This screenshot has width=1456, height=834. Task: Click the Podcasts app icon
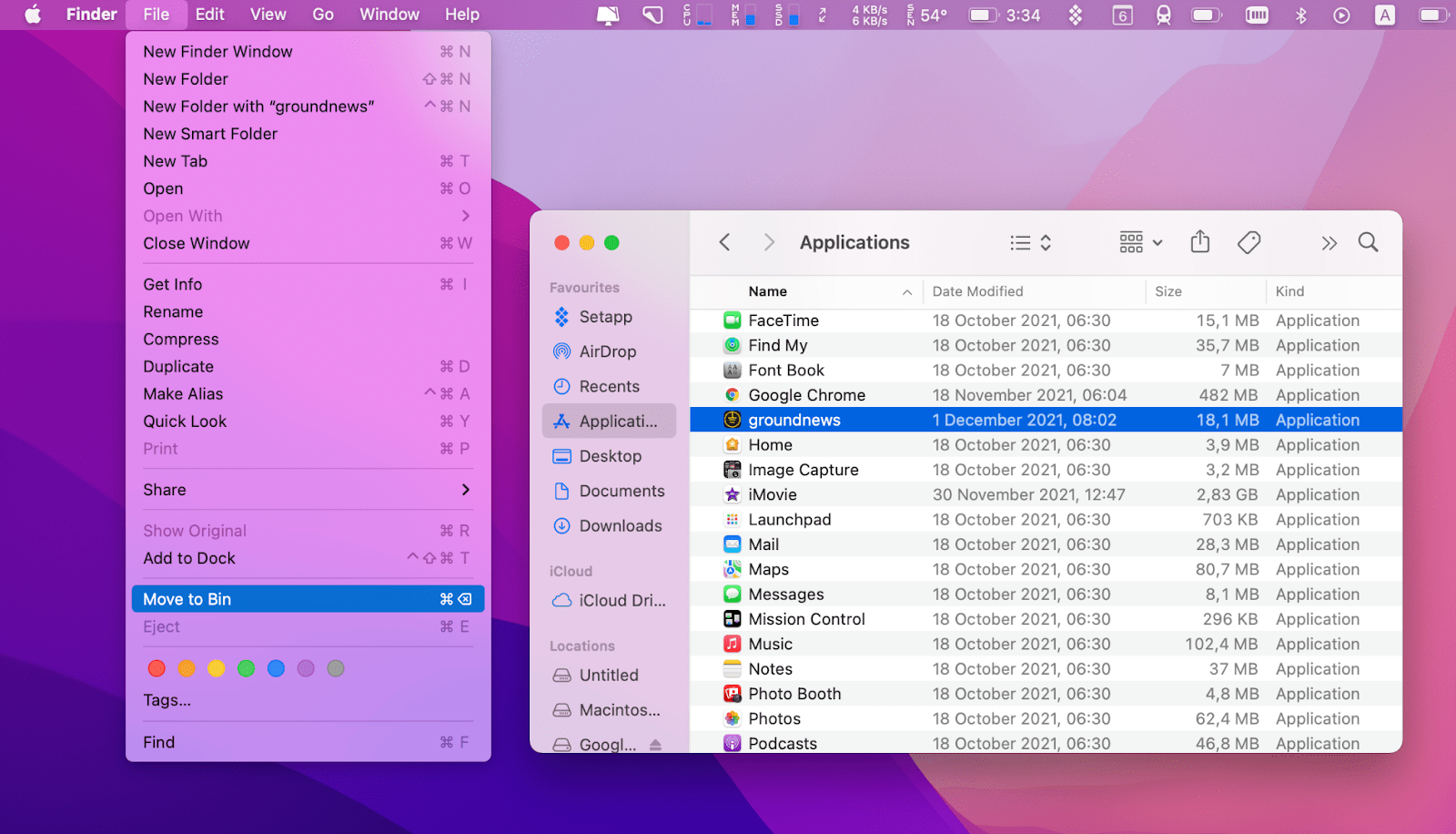[732, 743]
